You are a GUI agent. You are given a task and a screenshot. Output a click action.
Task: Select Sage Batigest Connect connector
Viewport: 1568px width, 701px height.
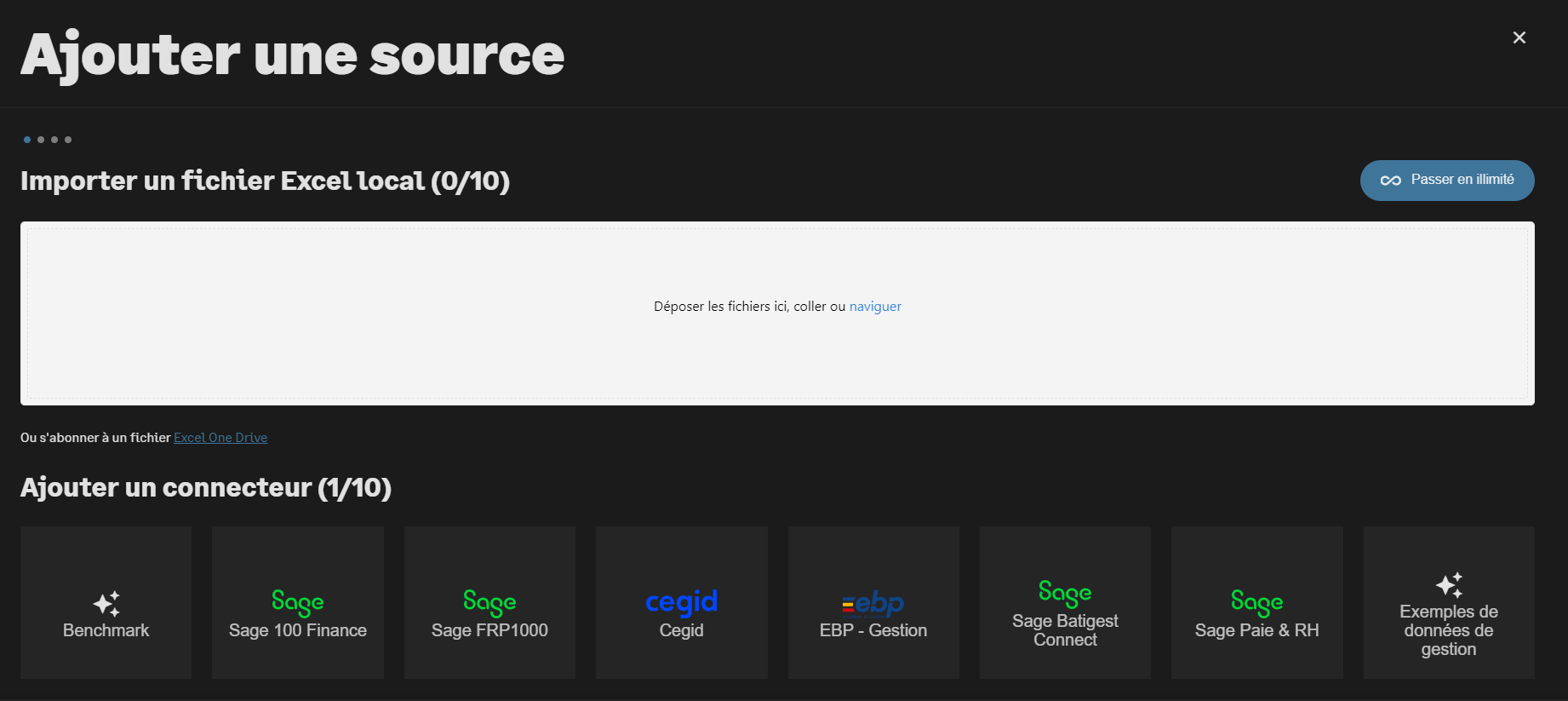pos(1065,602)
